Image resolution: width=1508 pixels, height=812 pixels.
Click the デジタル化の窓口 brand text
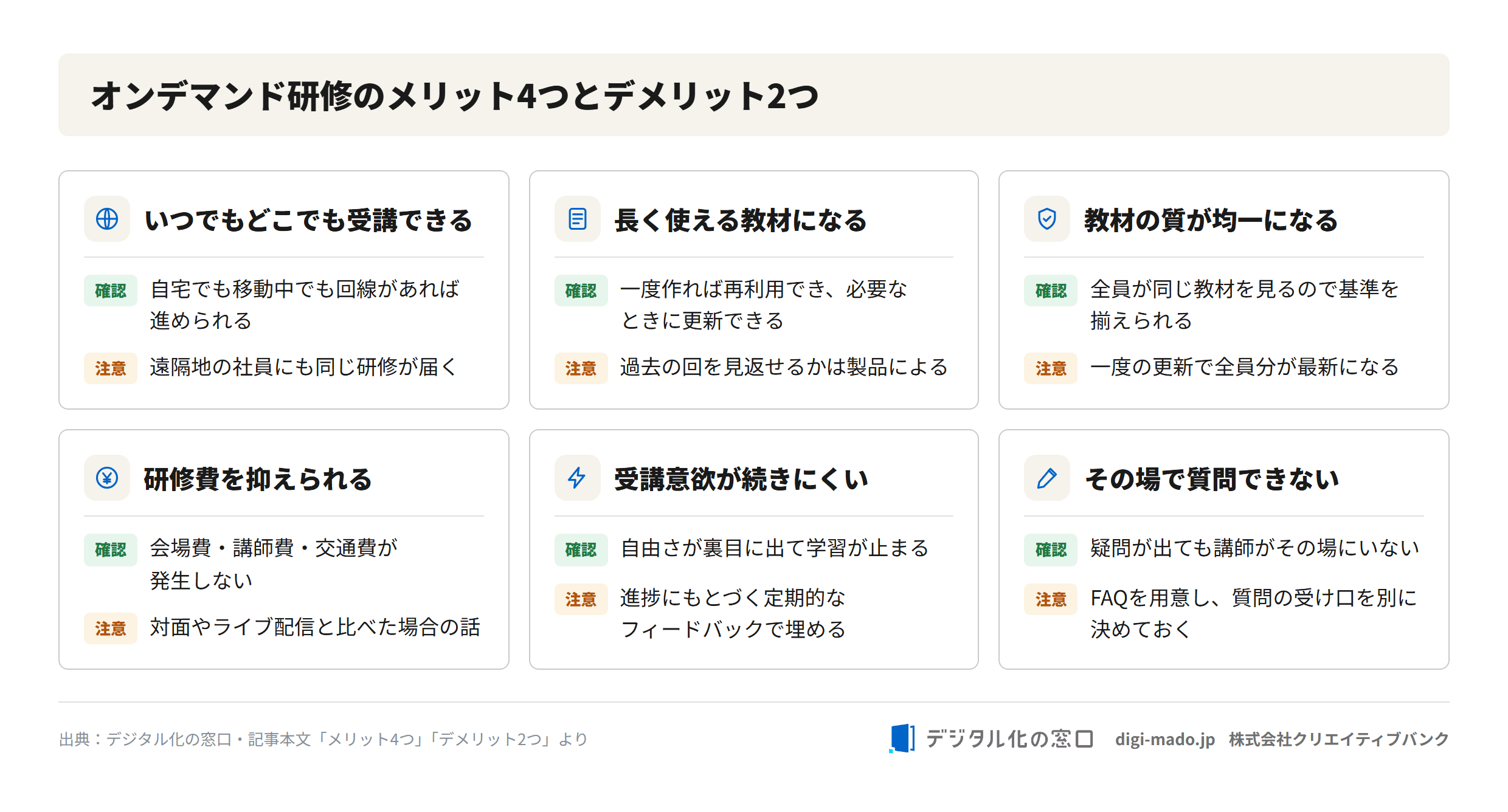pos(1009,739)
